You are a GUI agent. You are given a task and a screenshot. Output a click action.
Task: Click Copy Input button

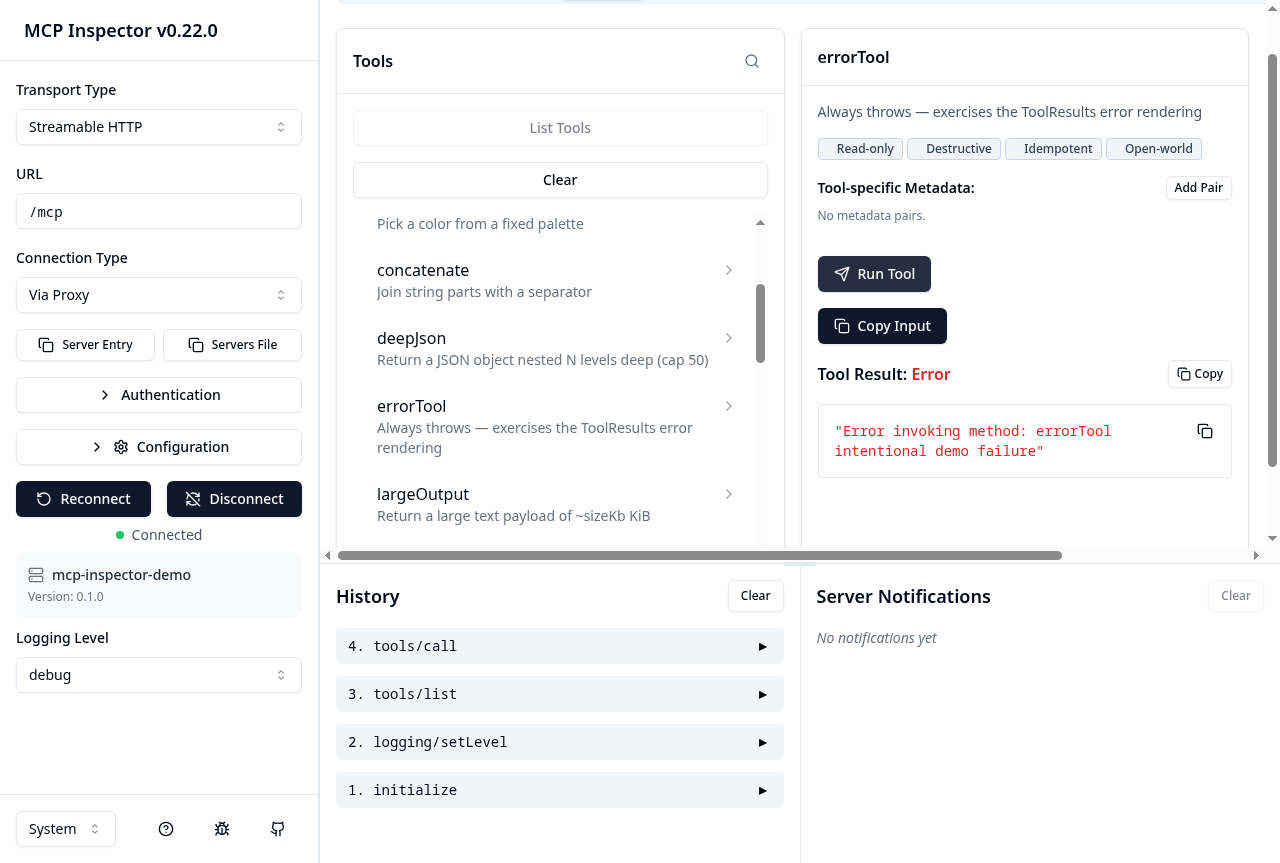pyautogui.click(x=882, y=326)
